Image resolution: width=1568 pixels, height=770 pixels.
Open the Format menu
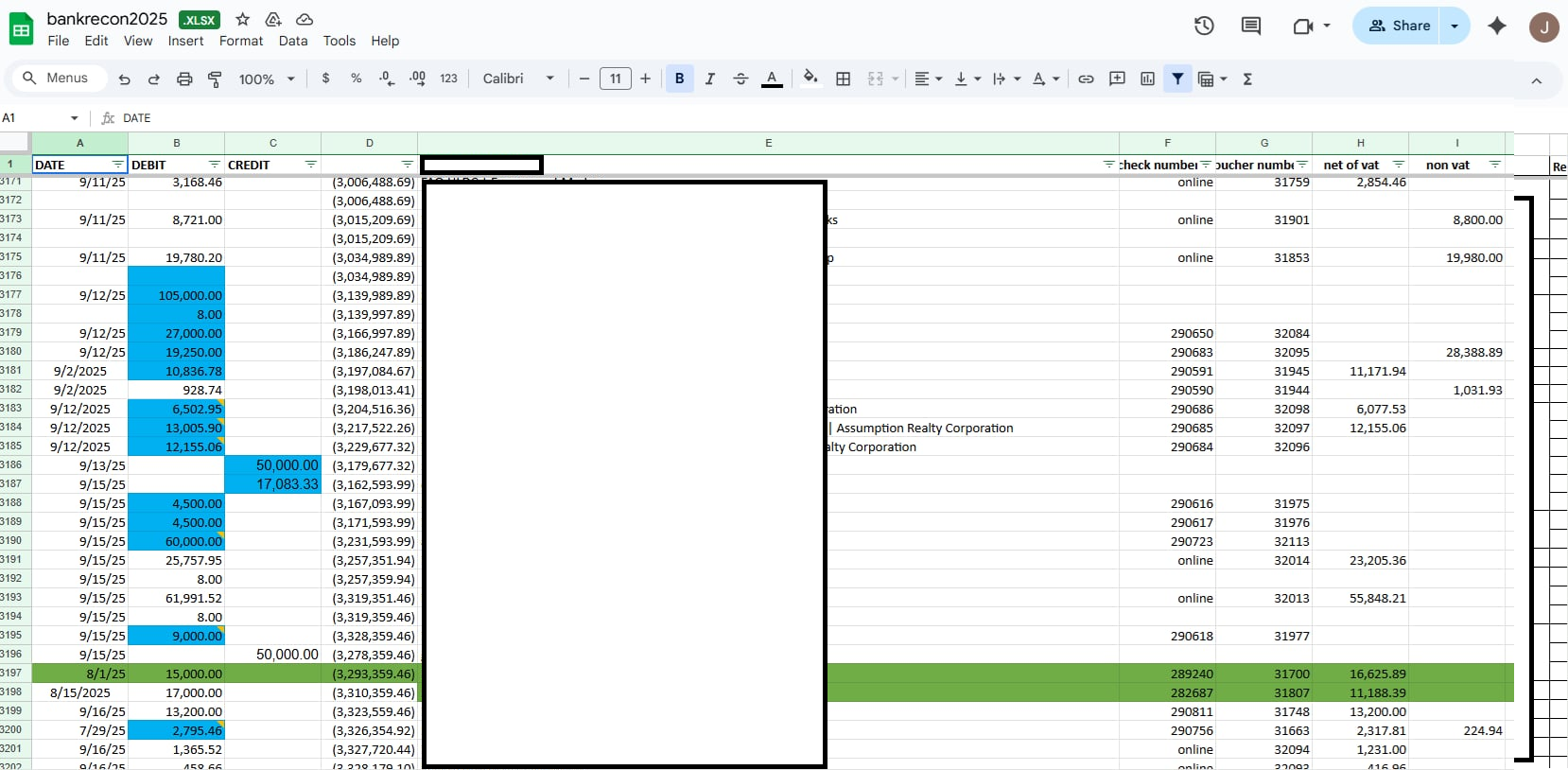point(241,41)
